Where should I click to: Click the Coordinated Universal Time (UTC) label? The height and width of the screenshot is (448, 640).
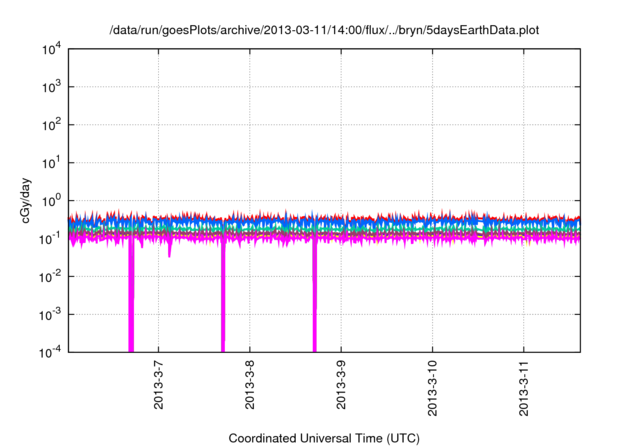324,438
